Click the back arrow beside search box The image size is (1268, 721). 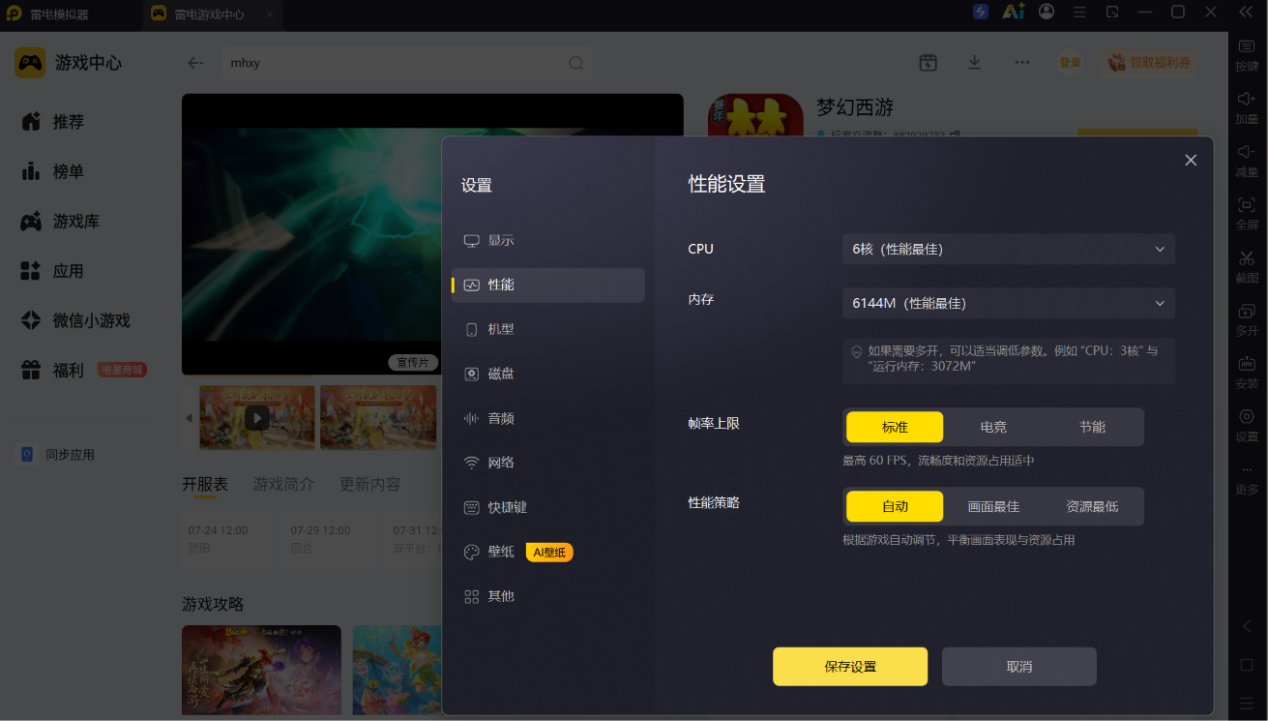[195, 62]
